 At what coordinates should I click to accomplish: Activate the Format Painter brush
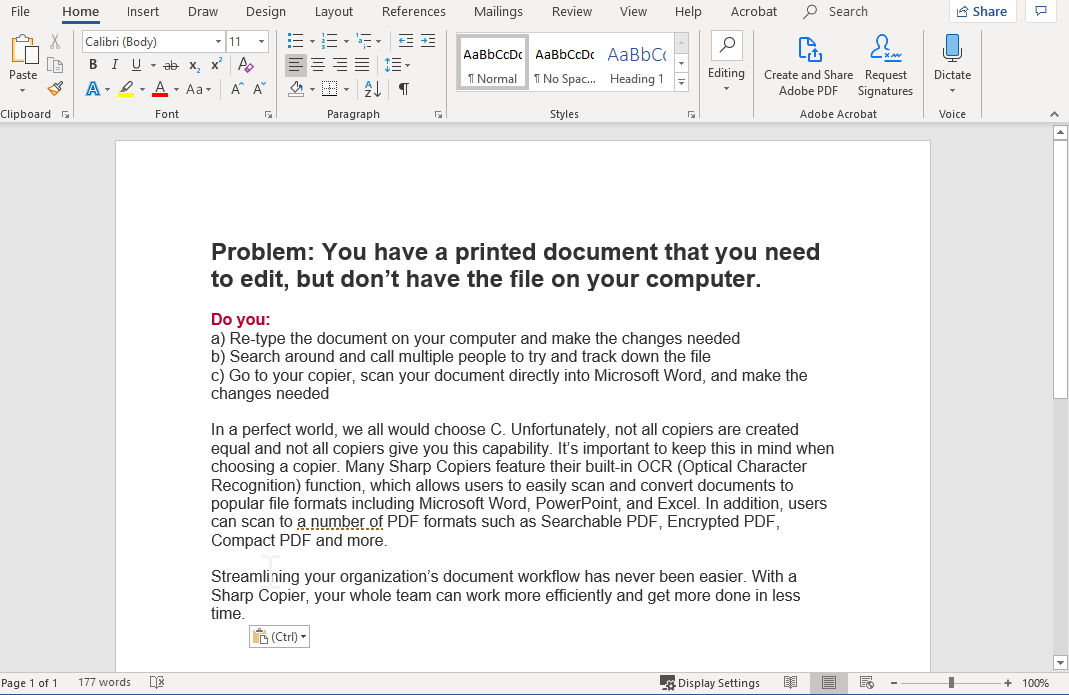55,89
